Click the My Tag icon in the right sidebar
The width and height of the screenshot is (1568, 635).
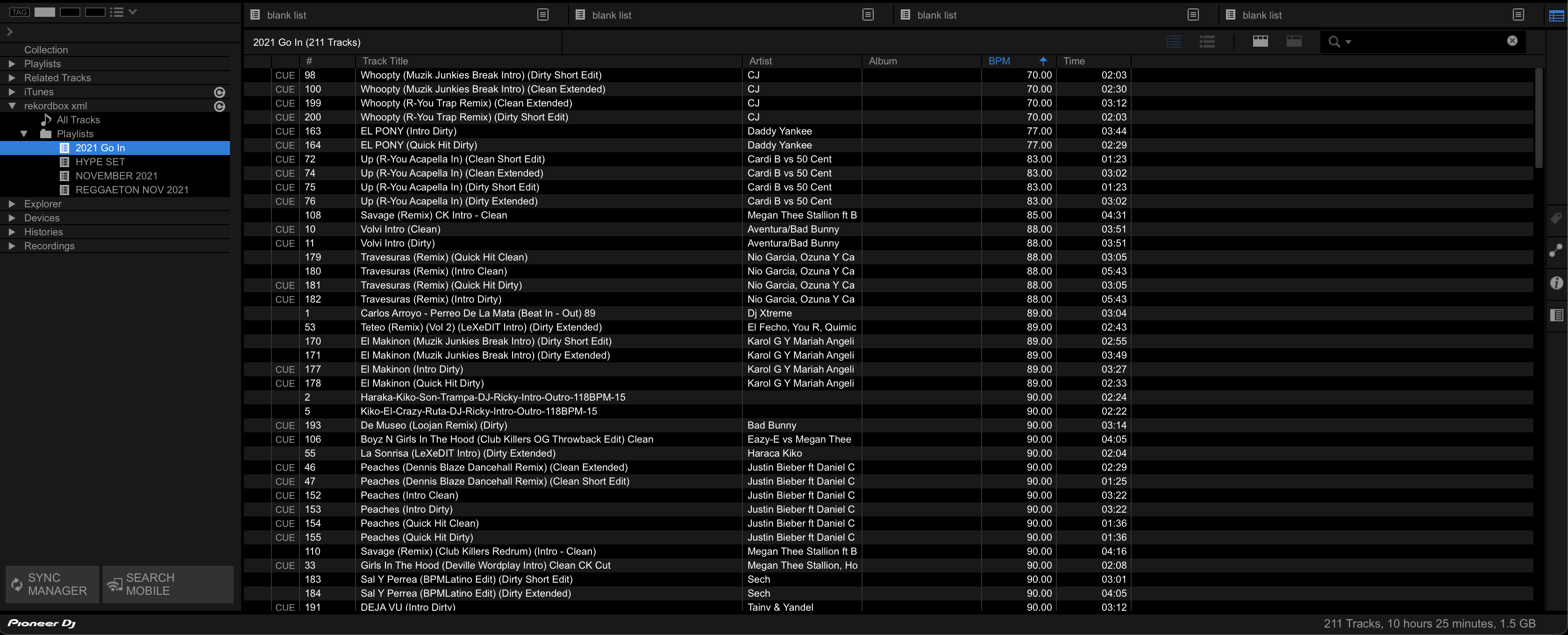pos(1556,219)
